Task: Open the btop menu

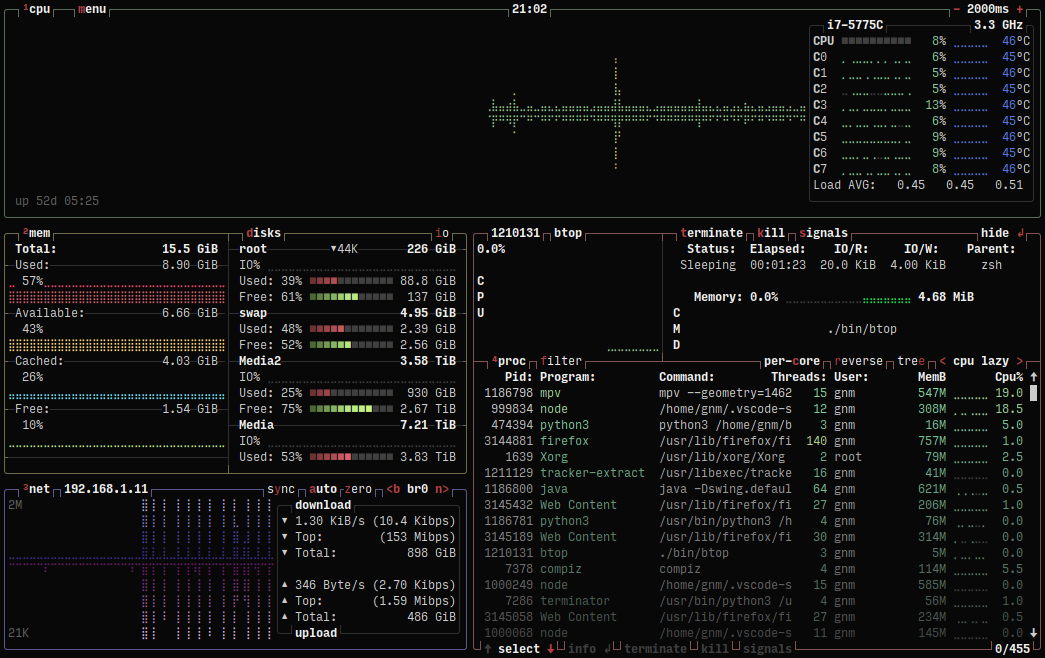Action: click(x=91, y=9)
